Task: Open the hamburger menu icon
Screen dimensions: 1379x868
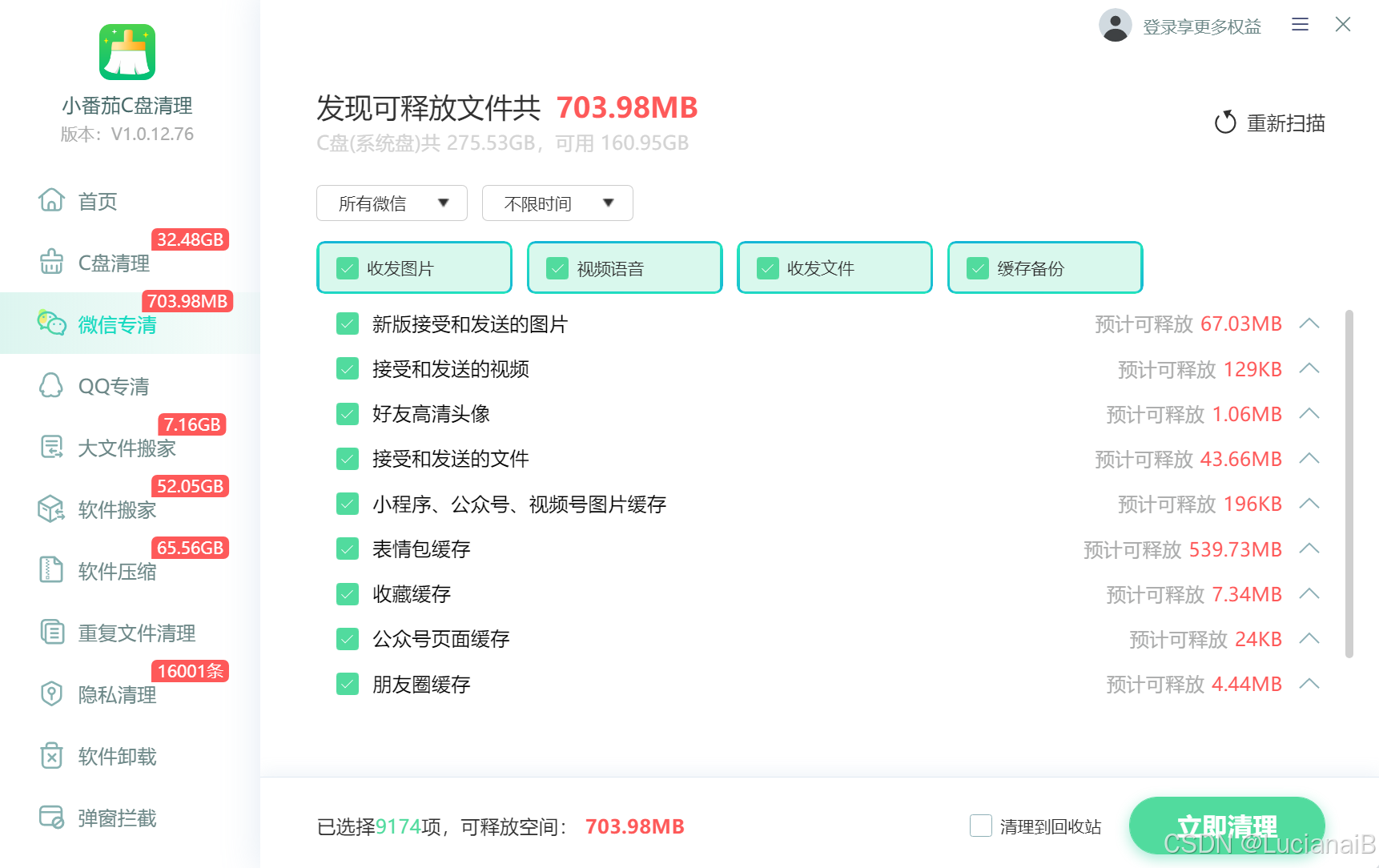Action: [x=1300, y=25]
